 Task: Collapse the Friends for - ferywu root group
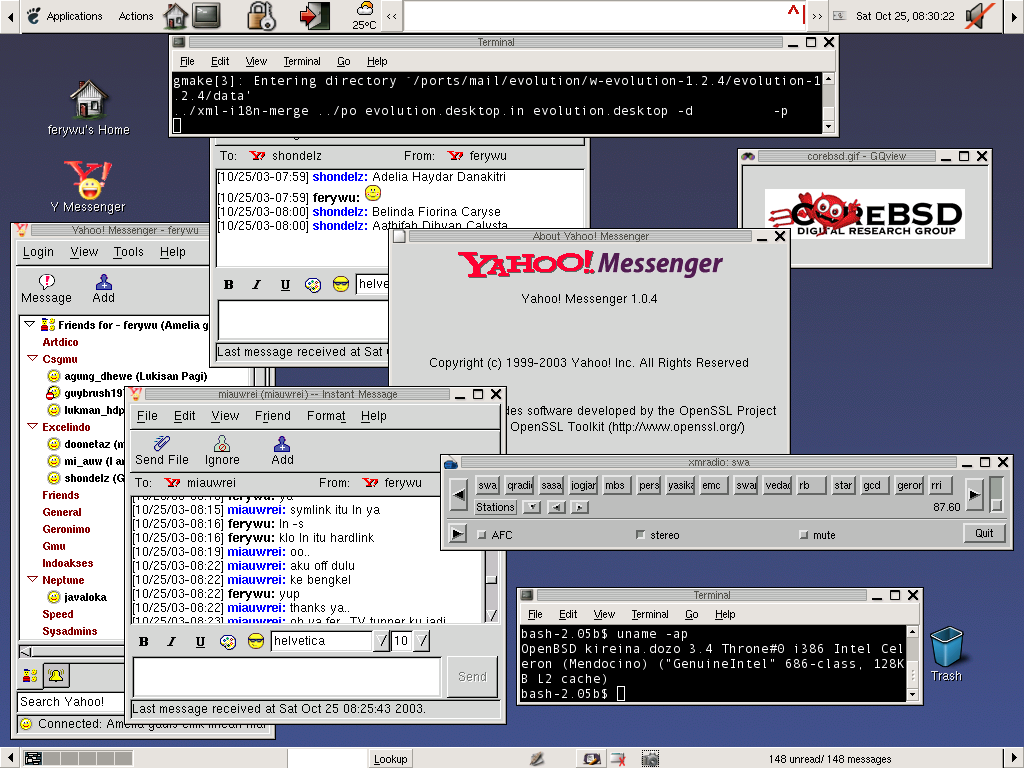tap(29, 325)
